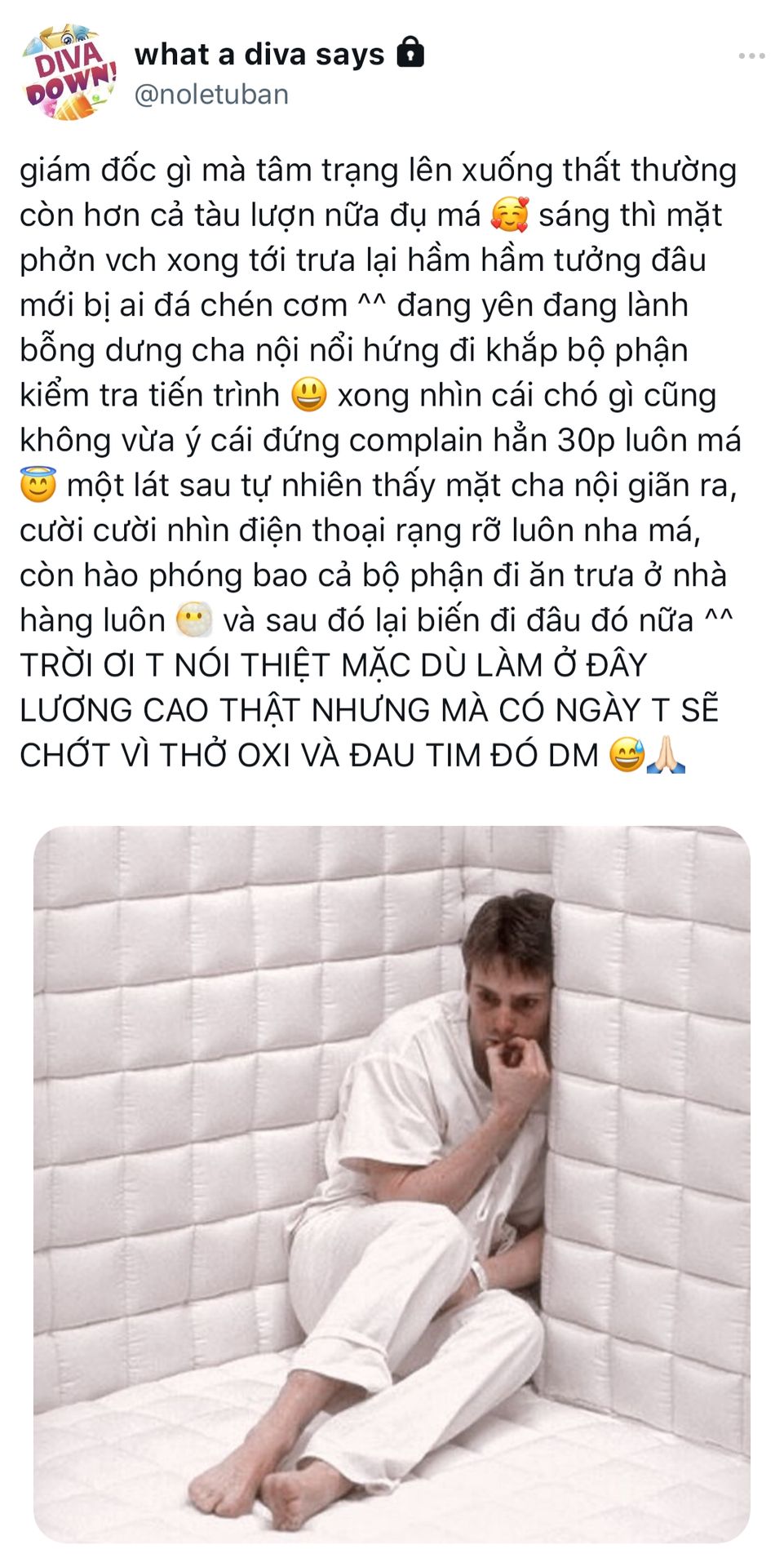Click the capitalized line "TRỜI ƠI T NÓI THIỆT"
The image size is (784, 1567).
[x=175, y=665]
